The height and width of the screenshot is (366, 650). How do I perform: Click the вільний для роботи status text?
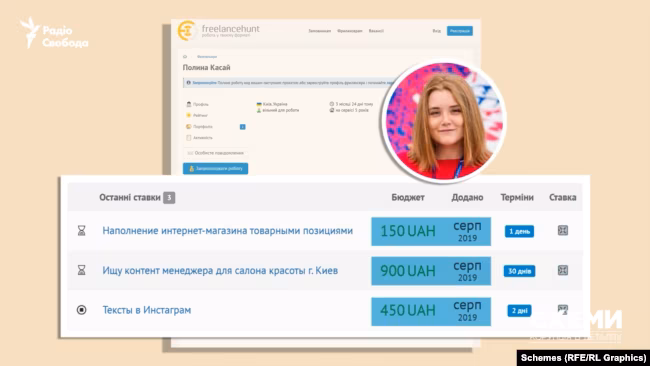tap(280, 110)
